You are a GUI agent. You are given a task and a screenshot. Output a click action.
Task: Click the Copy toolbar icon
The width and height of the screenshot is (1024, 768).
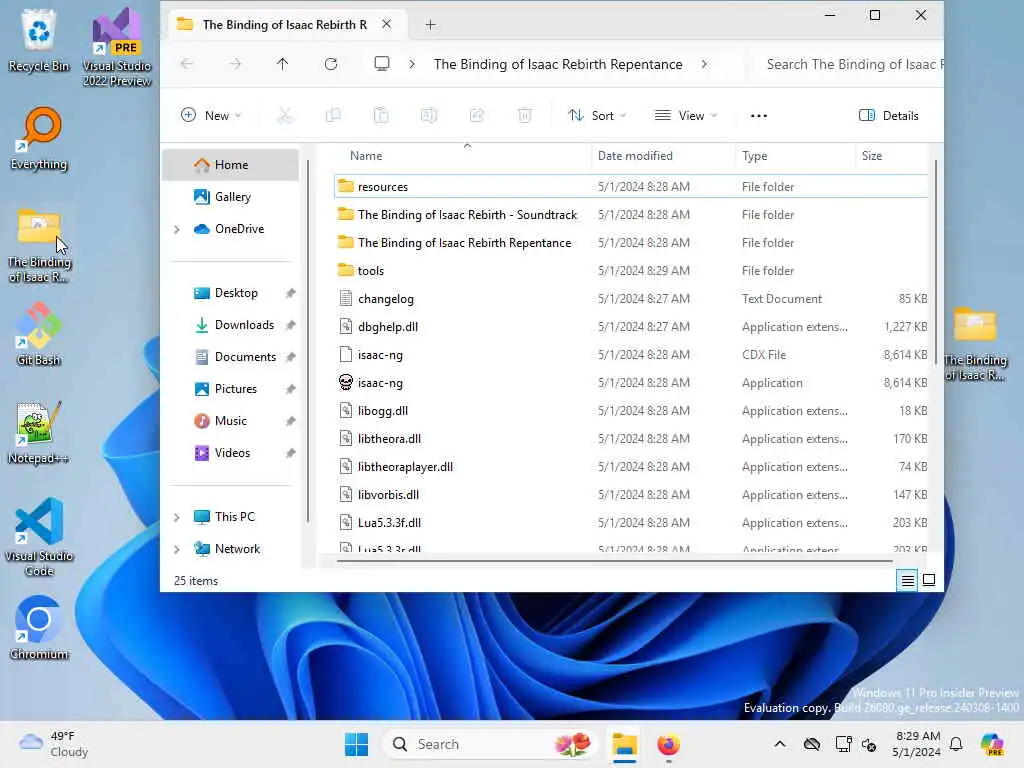tap(333, 116)
